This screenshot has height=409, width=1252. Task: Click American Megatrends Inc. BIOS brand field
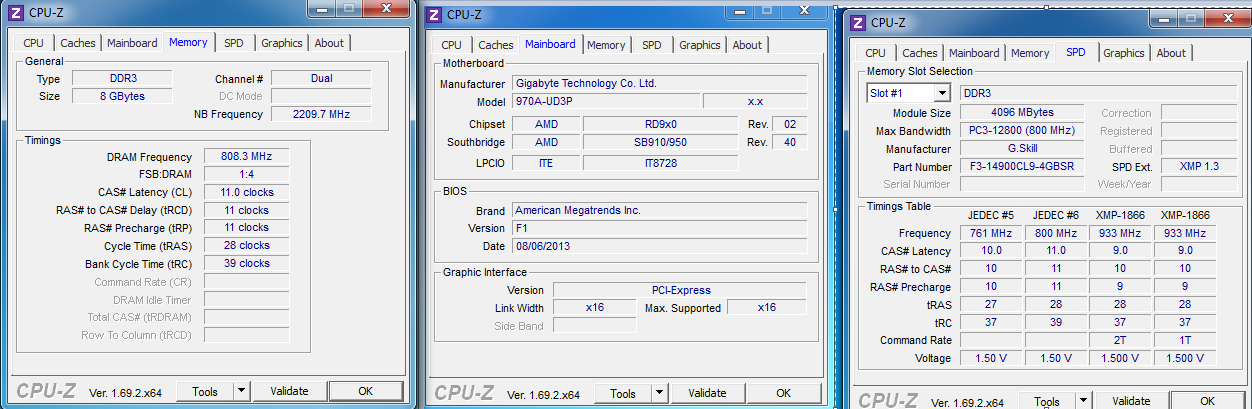click(659, 210)
